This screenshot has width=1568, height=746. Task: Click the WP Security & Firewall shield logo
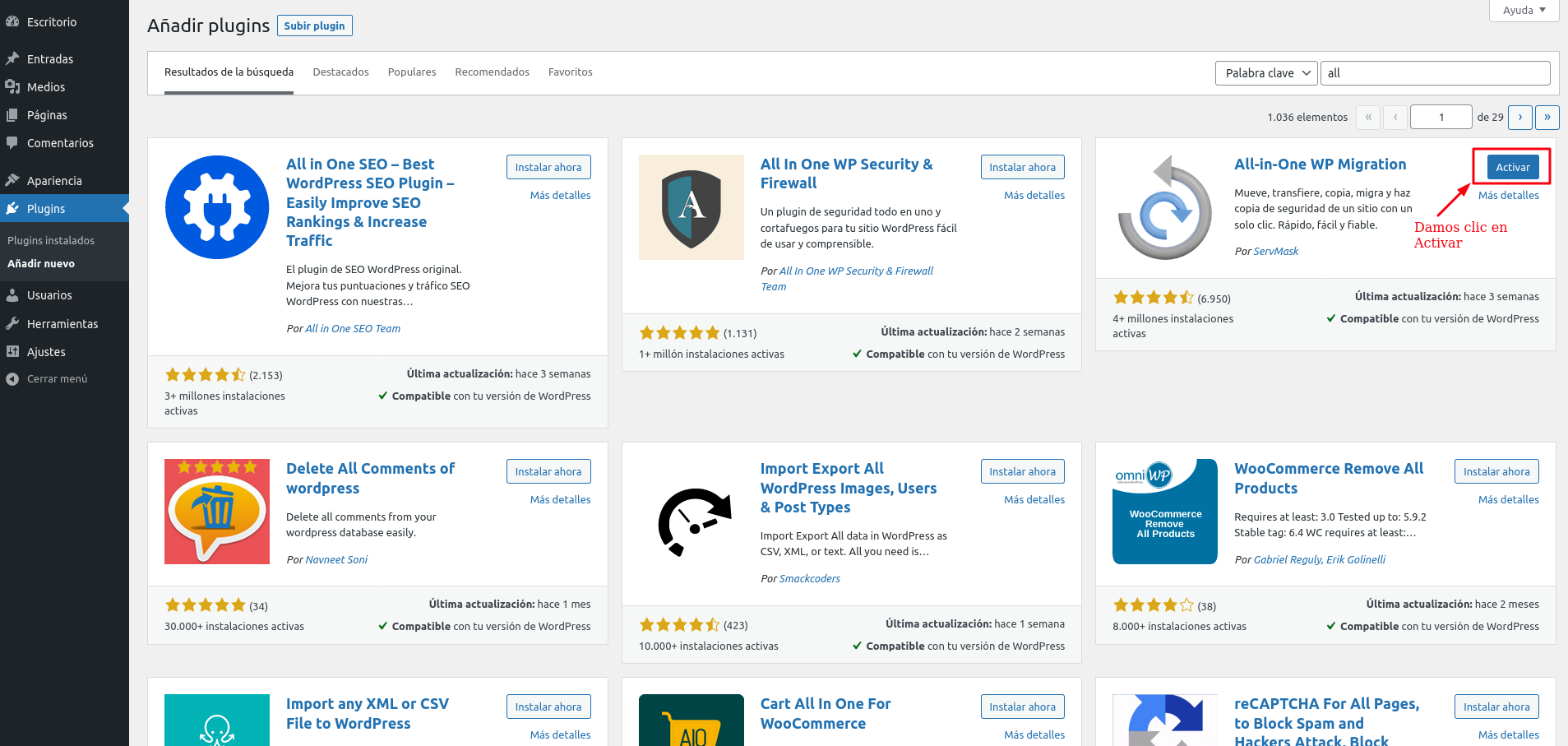[691, 207]
